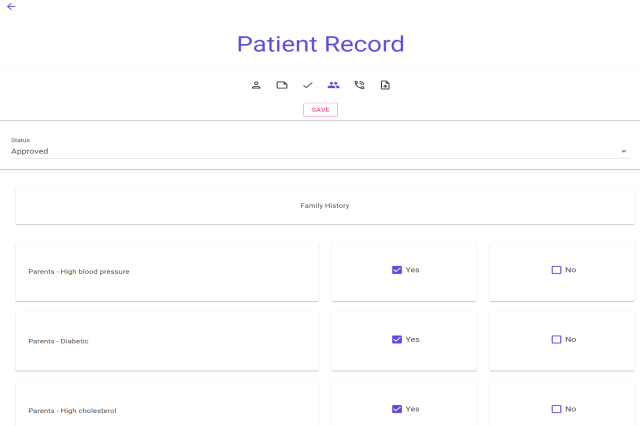Click the Parents - High blood pressure label
Image resolution: width=640 pixels, height=426 pixels.
point(79,272)
